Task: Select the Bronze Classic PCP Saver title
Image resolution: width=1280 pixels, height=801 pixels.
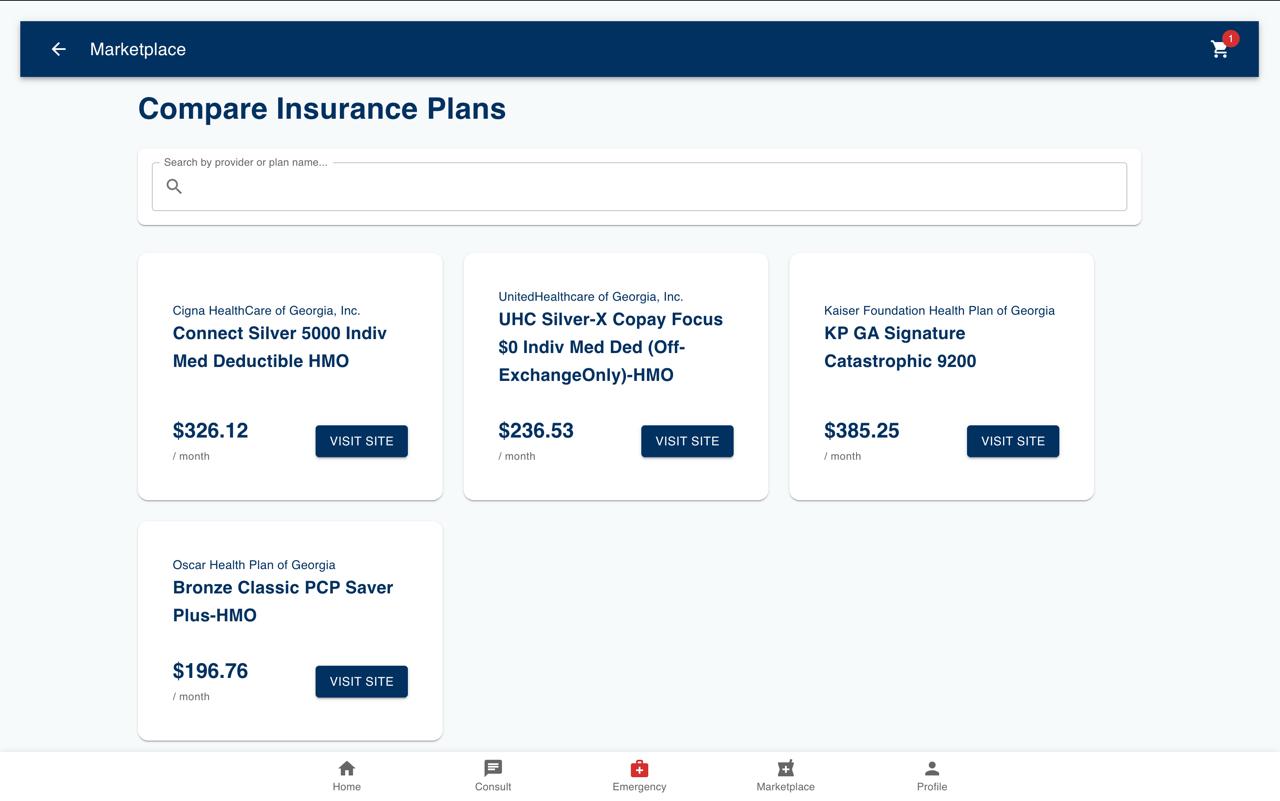Action: 282,601
